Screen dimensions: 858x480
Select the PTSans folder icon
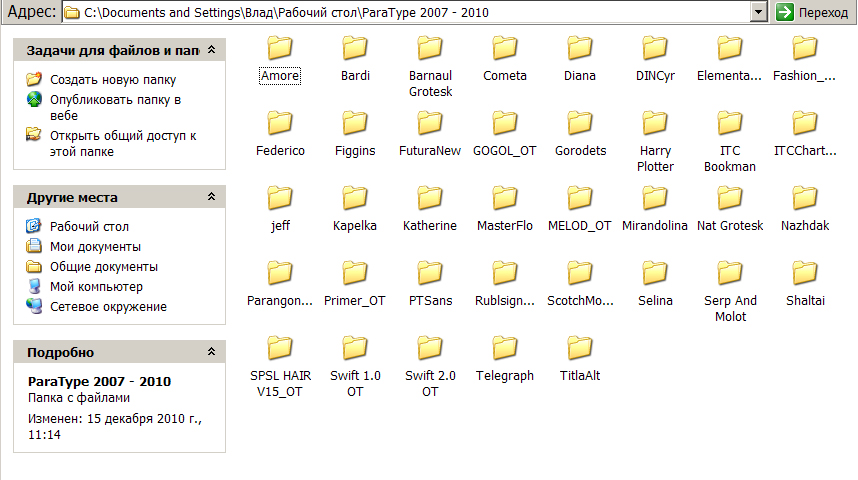[430, 273]
